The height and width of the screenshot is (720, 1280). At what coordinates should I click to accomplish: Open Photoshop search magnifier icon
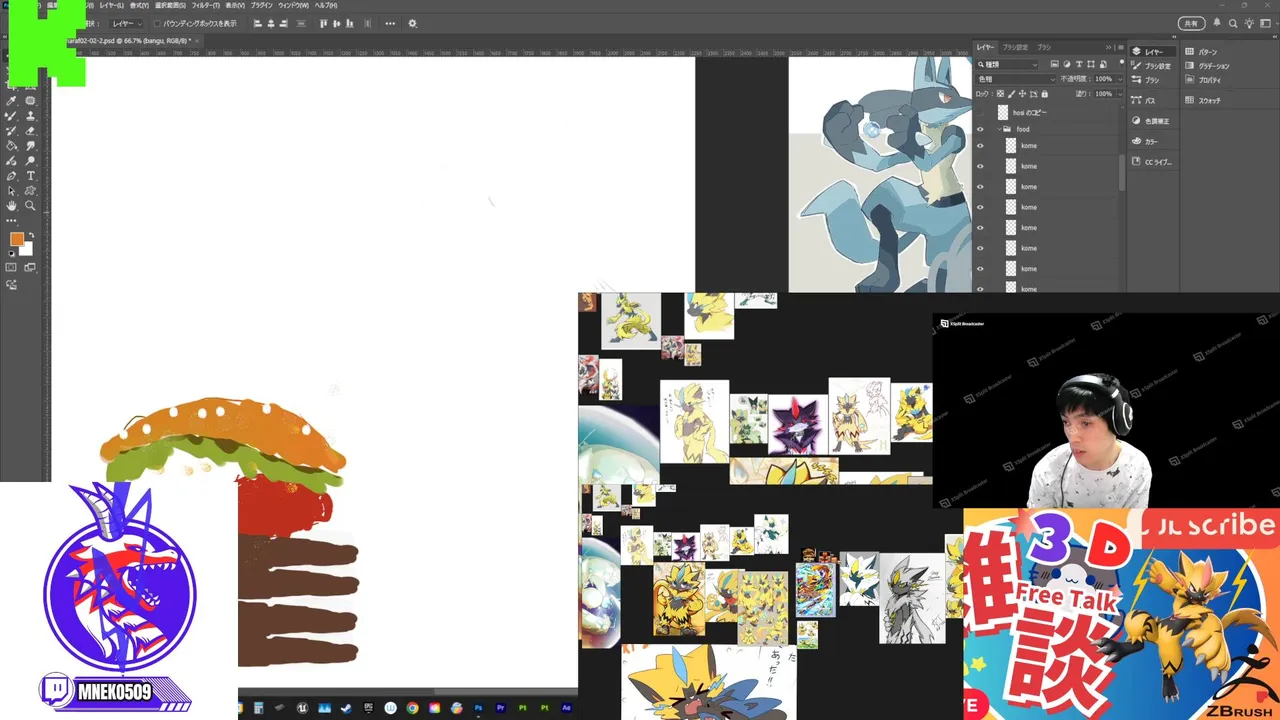coord(1233,23)
